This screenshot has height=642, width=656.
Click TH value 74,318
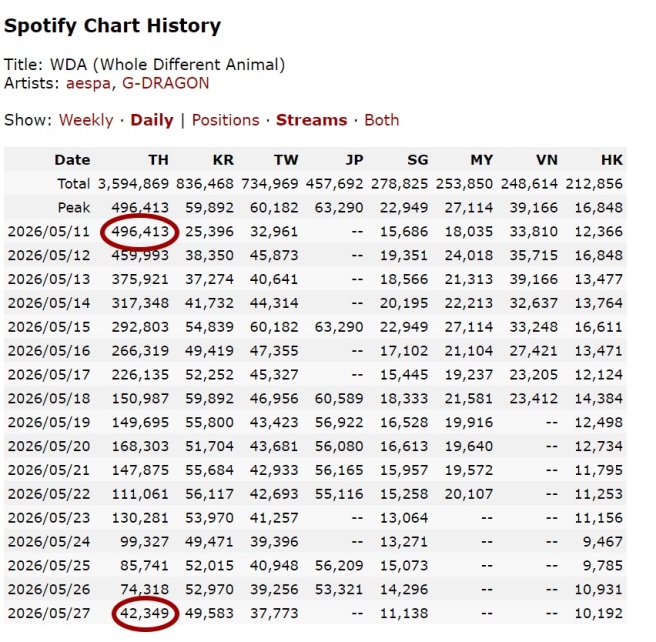[144, 589]
